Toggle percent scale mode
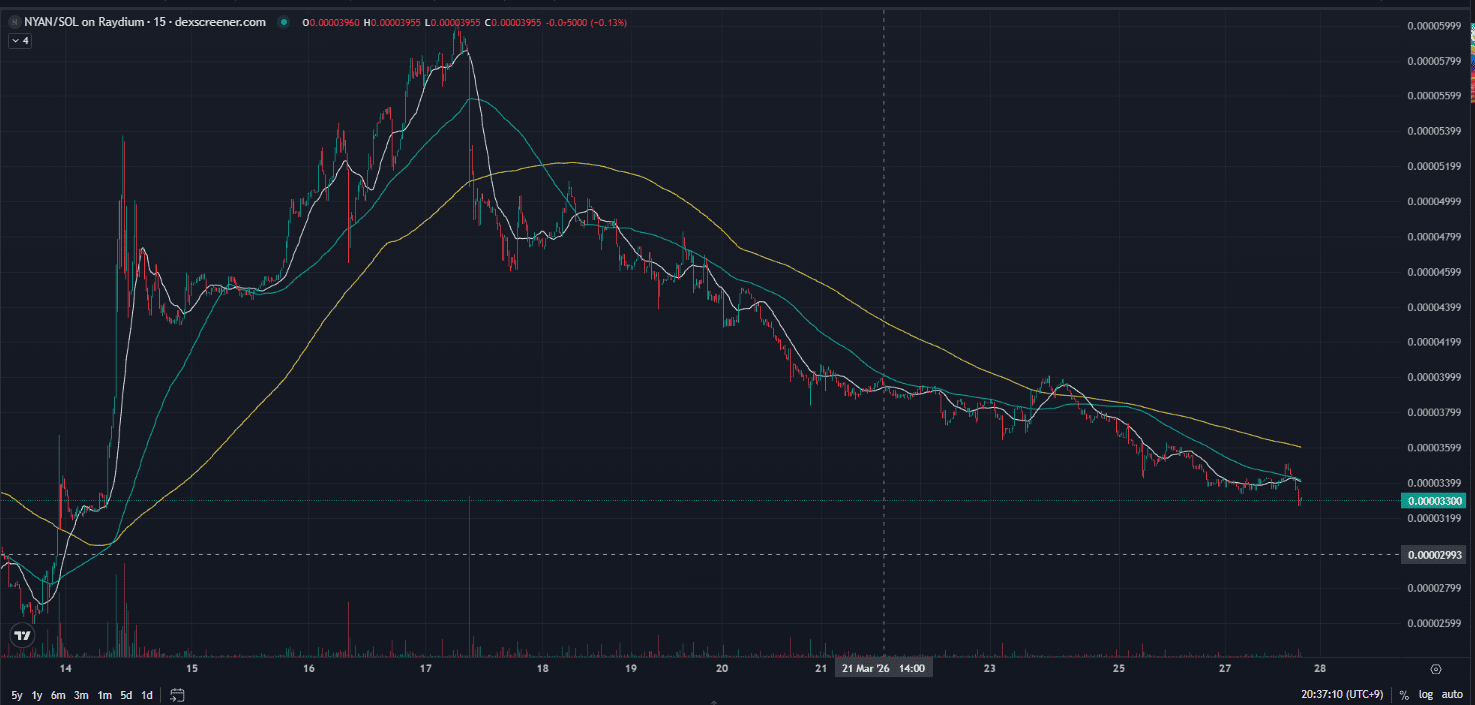The width and height of the screenshot is (1475, 705). pyautogui.click(x=1404, y=694)
